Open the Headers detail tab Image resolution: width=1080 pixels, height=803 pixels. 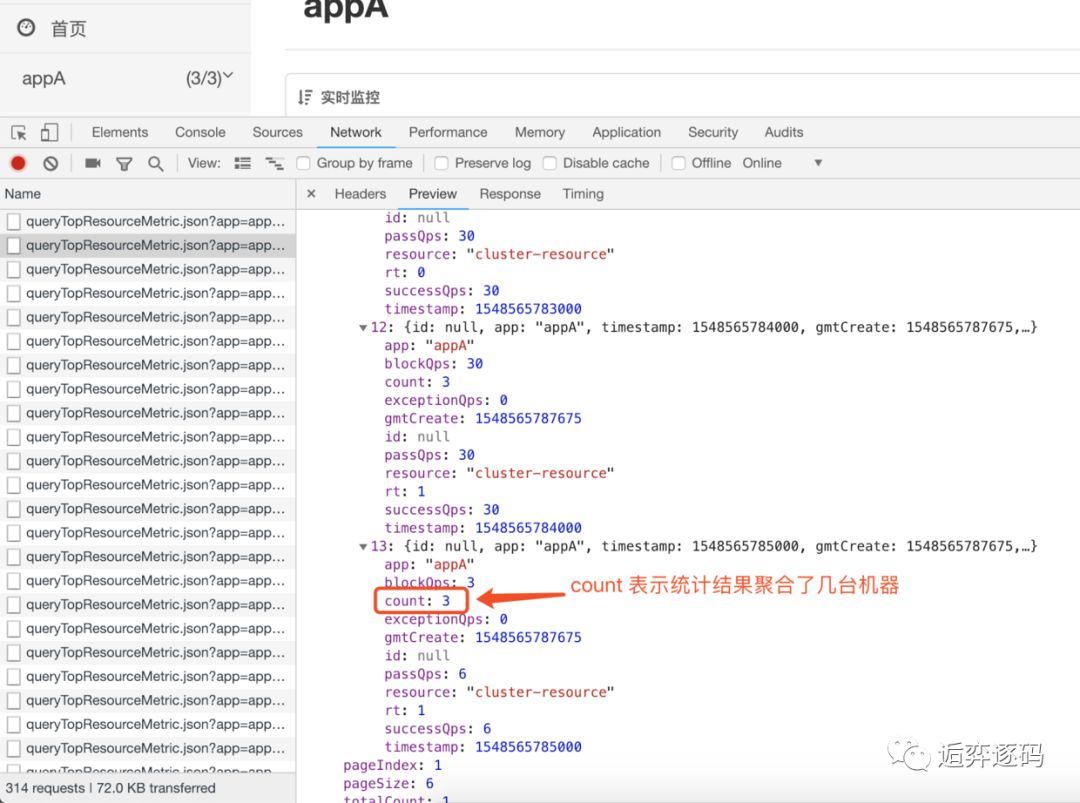click(x=360, y=194)
